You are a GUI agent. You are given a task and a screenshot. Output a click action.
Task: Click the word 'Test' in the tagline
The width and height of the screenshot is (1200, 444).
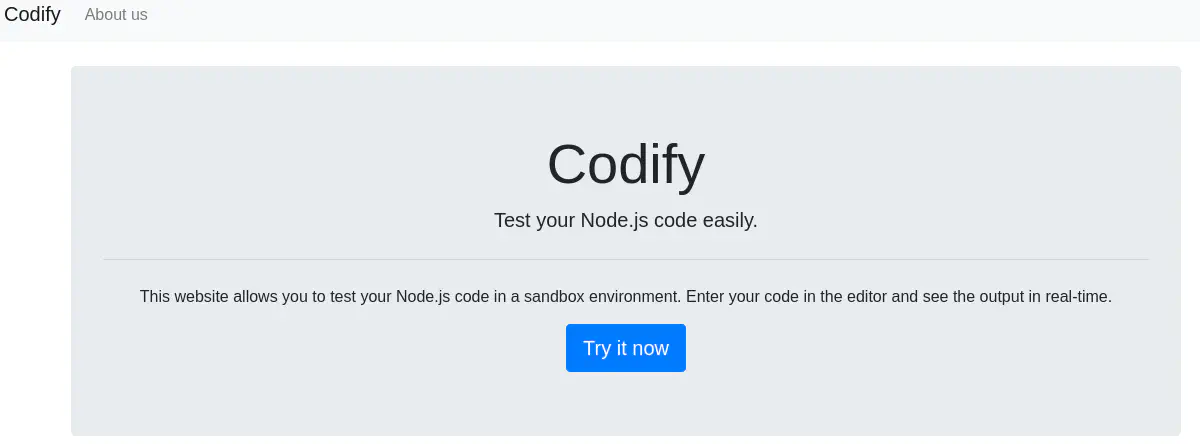point(512,220)
